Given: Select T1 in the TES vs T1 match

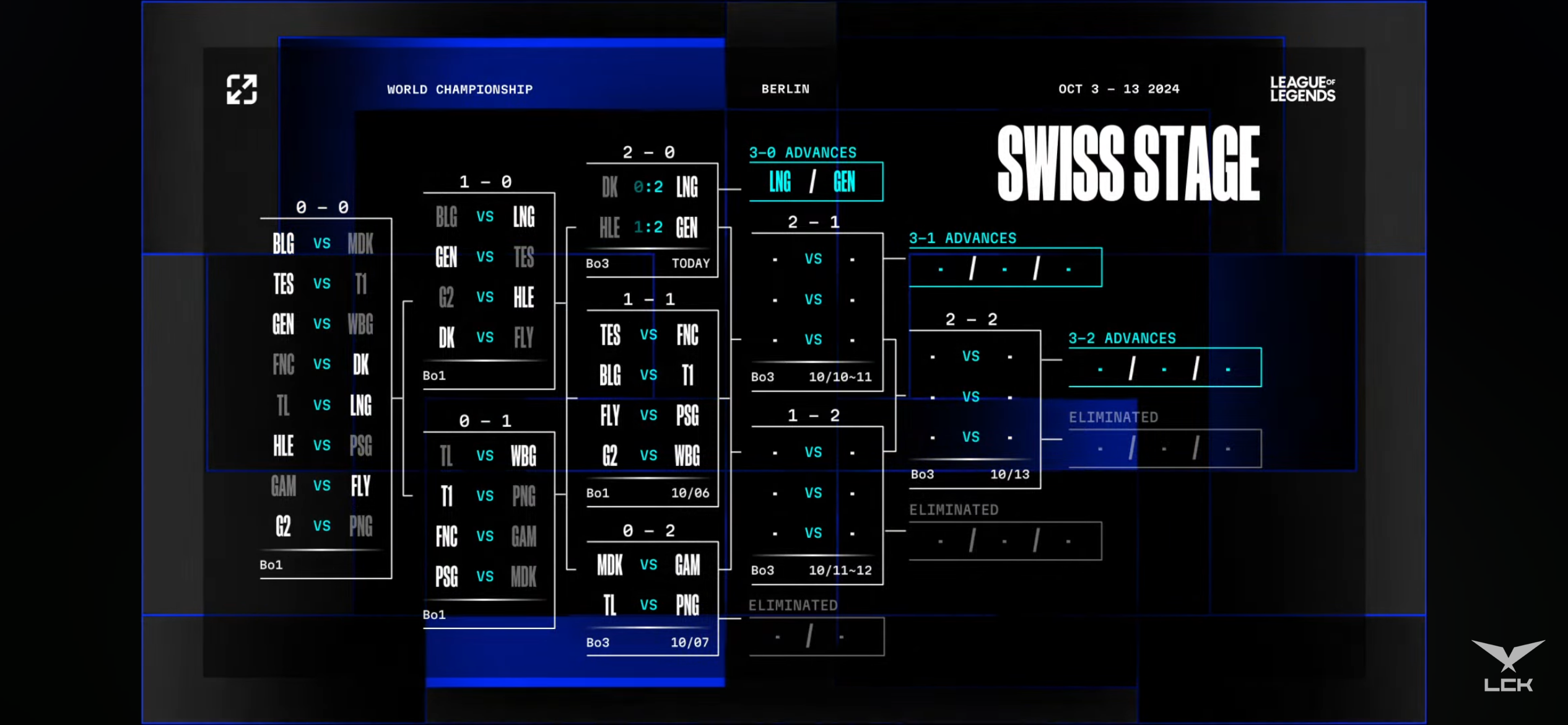Looking at the screenshot, I should [361, 284].
